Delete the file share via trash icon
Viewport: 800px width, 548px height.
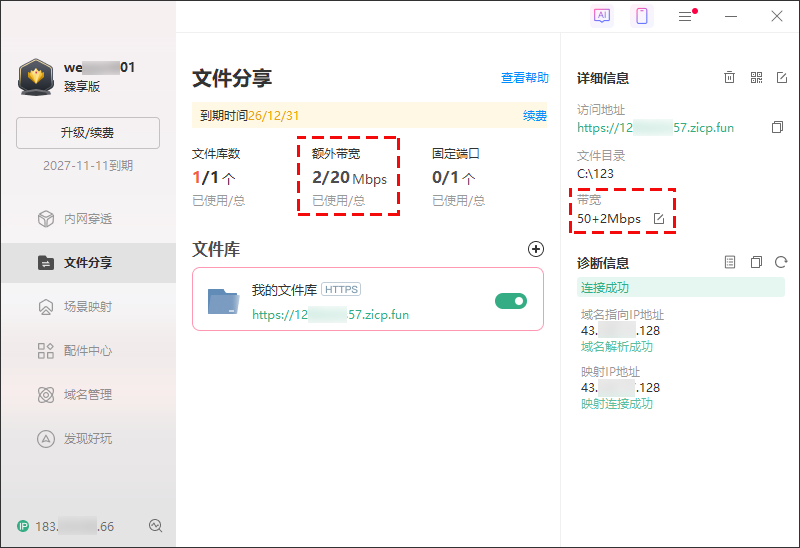(730, 78)
